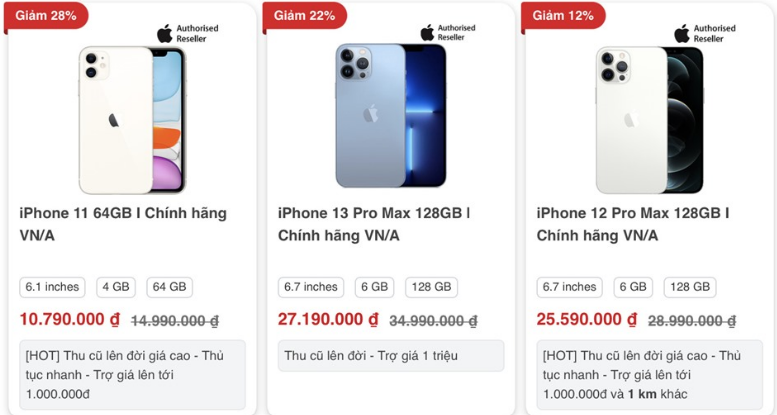Viewport: 777px width, 415px height.
Task: Open the white iPhone 11 product image
Action: pos(132,119)
